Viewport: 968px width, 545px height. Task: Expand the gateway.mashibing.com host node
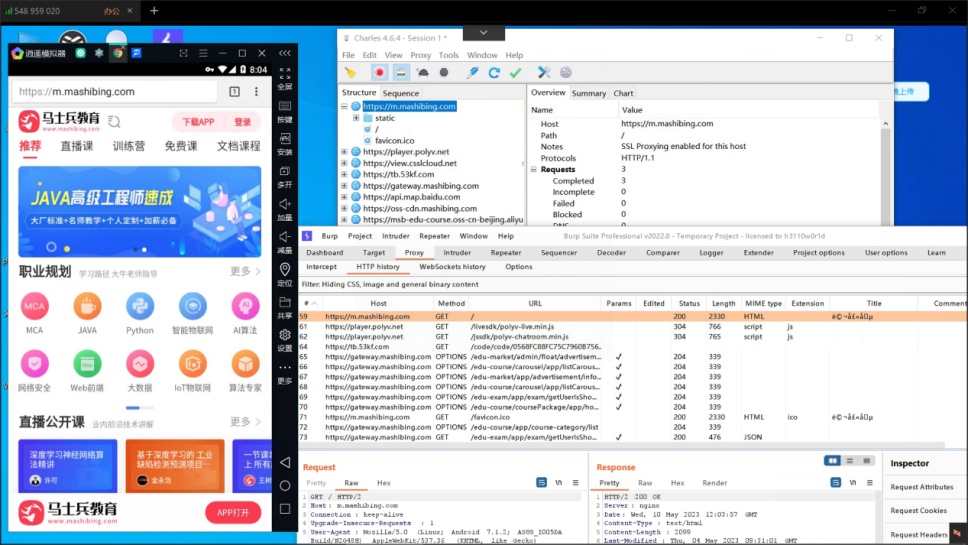pos(344,186)
